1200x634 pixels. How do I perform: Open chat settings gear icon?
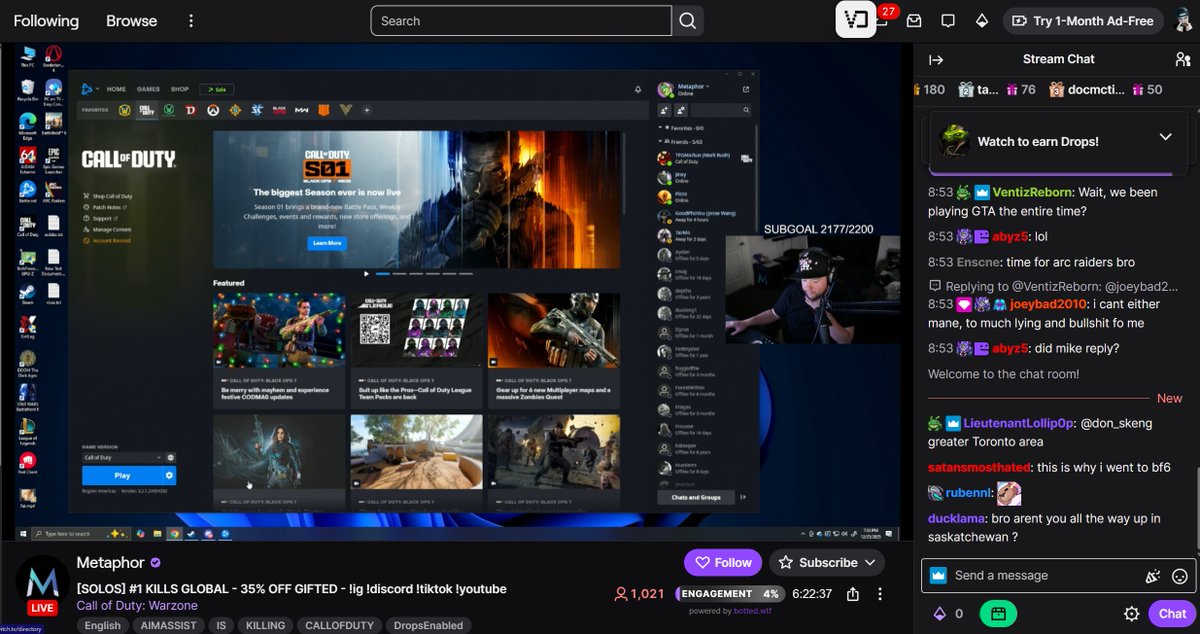click(1132, 613)
